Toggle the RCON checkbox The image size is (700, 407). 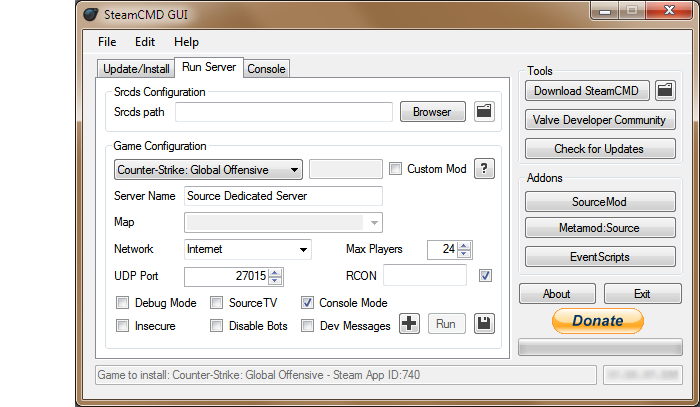click(x=485, y=276)
